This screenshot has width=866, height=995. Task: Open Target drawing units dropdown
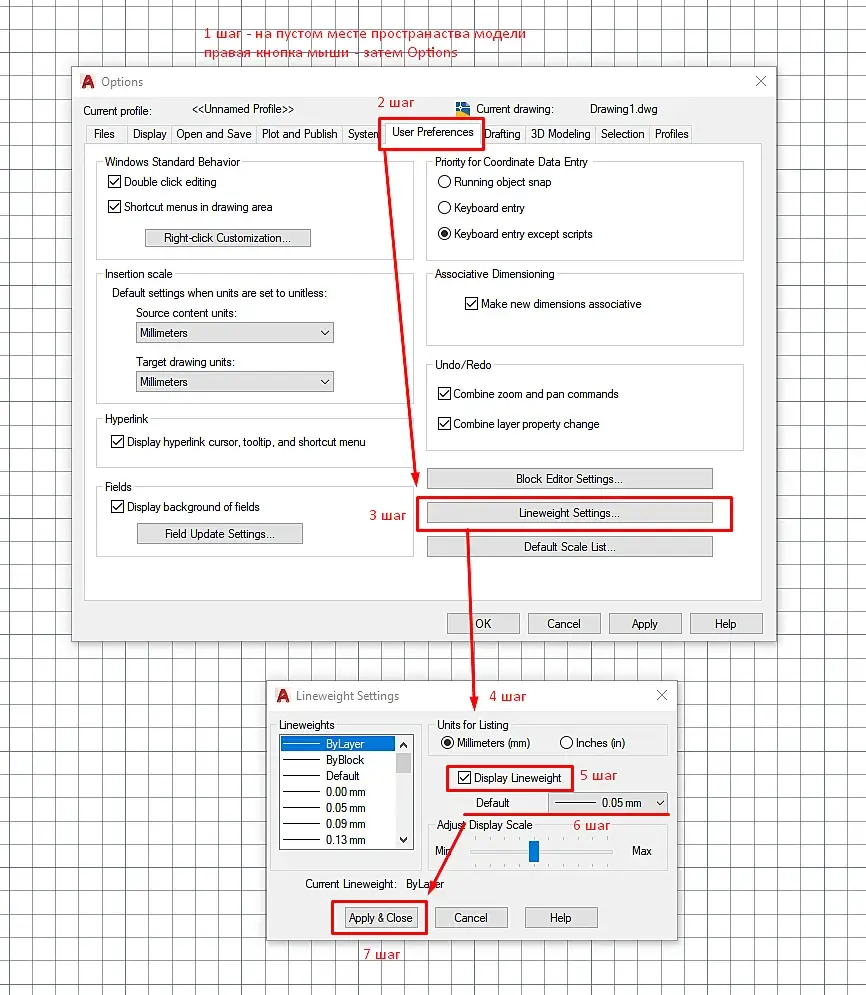tap(235, 381)
